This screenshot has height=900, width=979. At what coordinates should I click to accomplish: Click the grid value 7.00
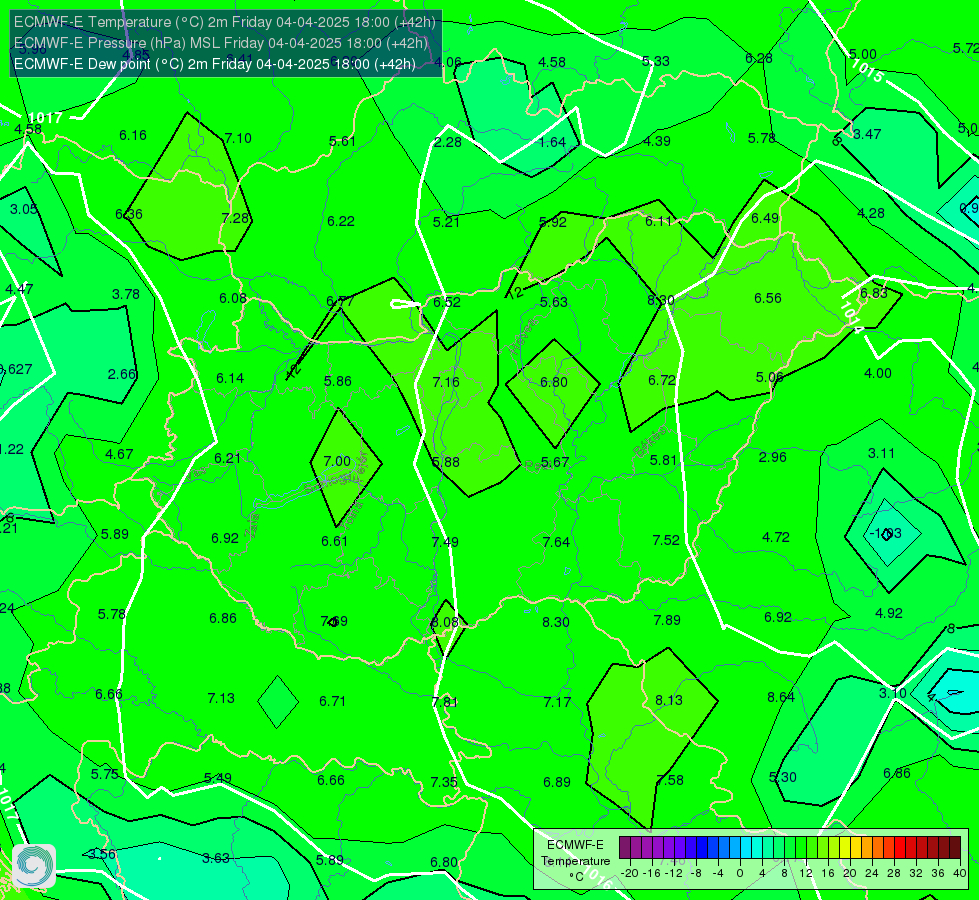337,461
